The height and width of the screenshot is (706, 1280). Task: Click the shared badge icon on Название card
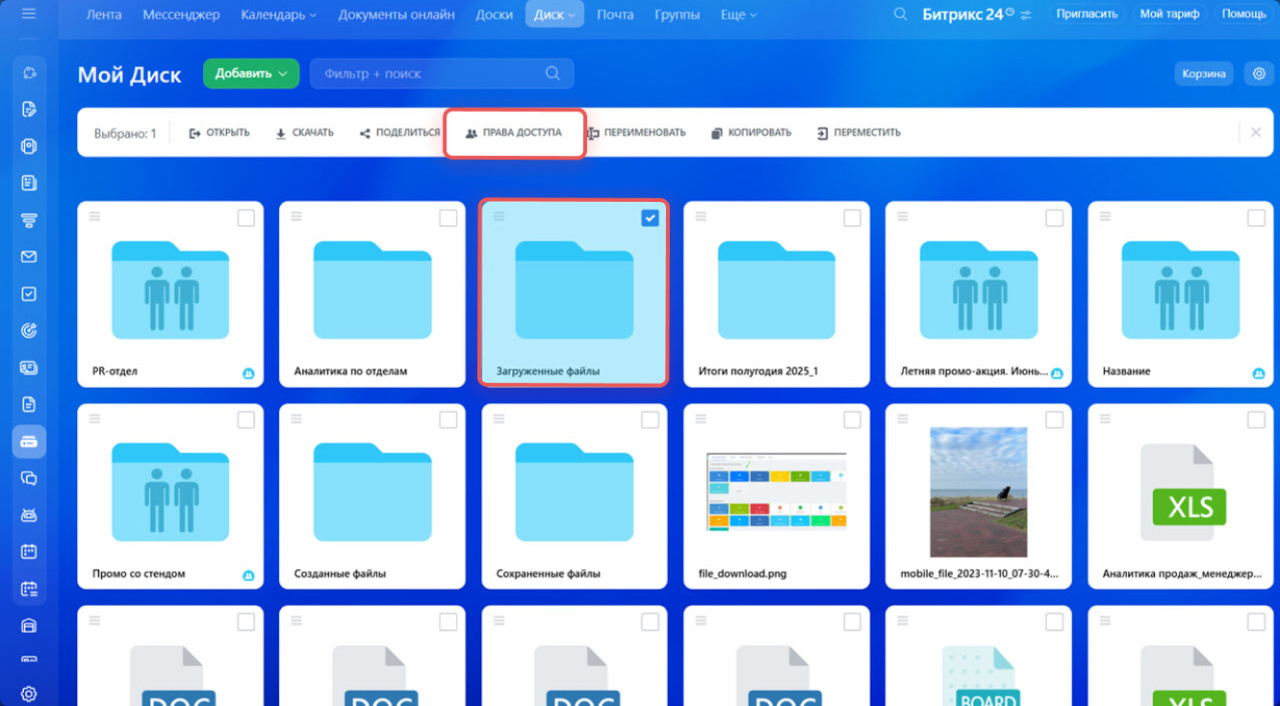[1259, 373]
